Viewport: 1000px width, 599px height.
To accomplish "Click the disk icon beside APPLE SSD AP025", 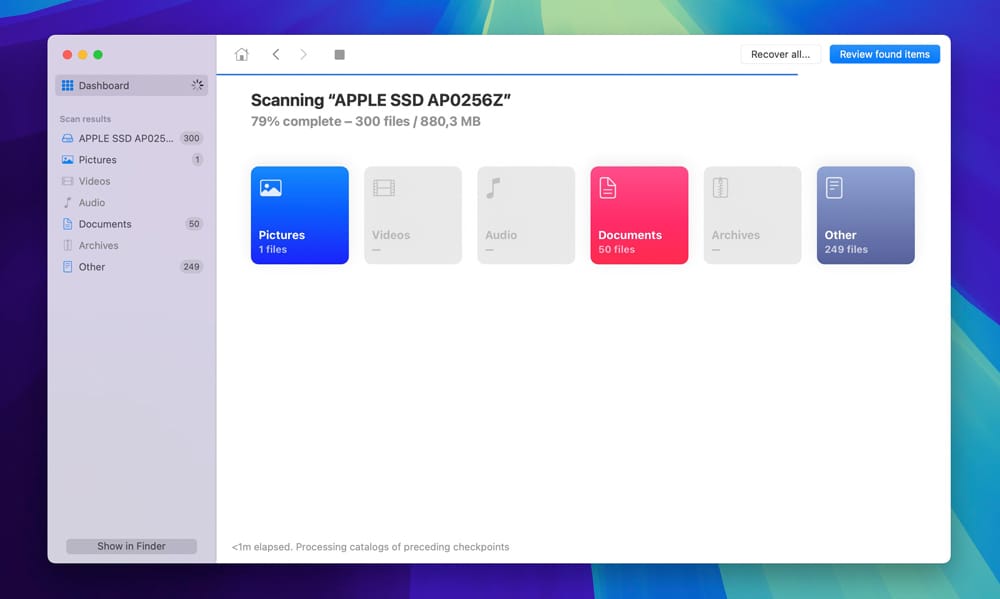I will [66, 138].
